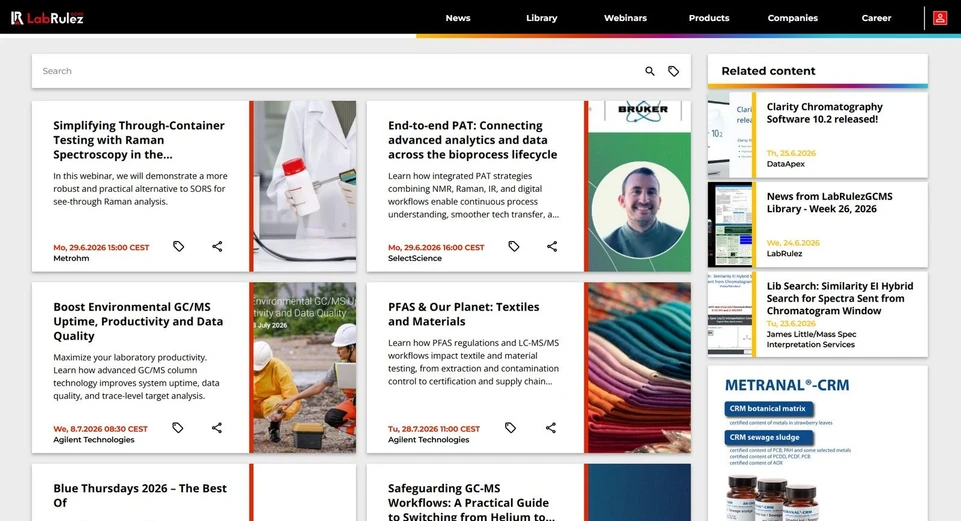The height and width of the screenshot is (521, 961).
Task: Click Agilent Technologies under Boost Environmental card
Action: coord(93,439)
